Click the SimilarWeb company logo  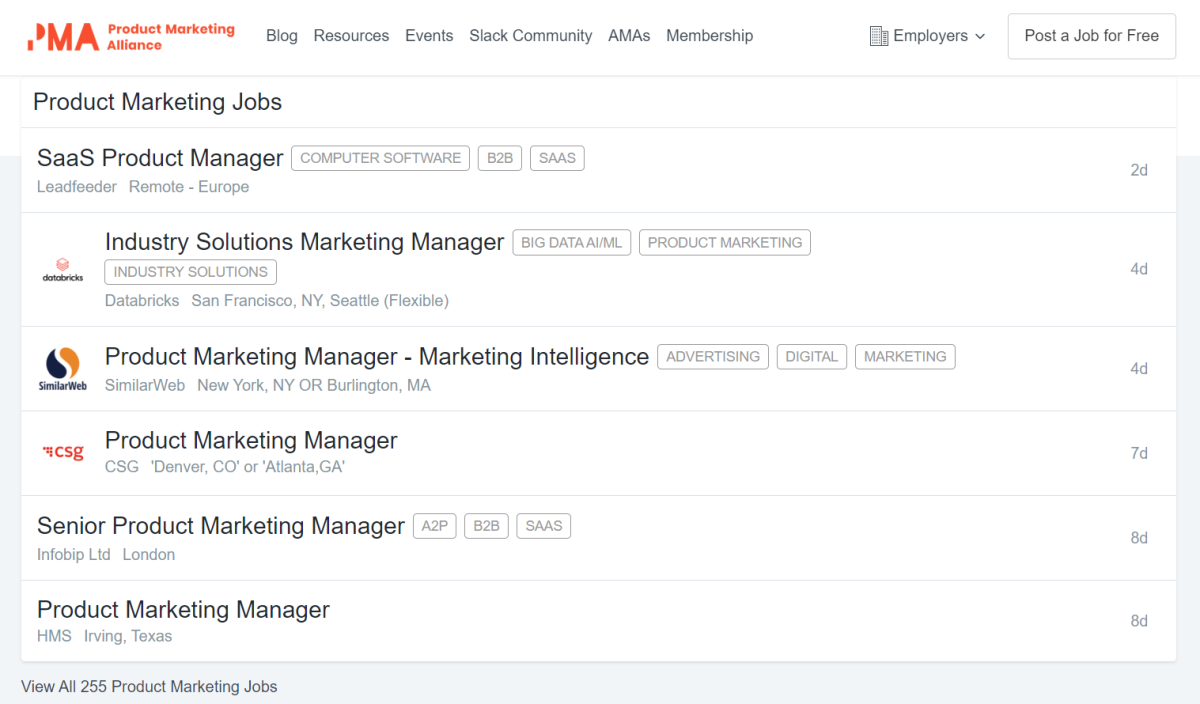coord(63,369)
